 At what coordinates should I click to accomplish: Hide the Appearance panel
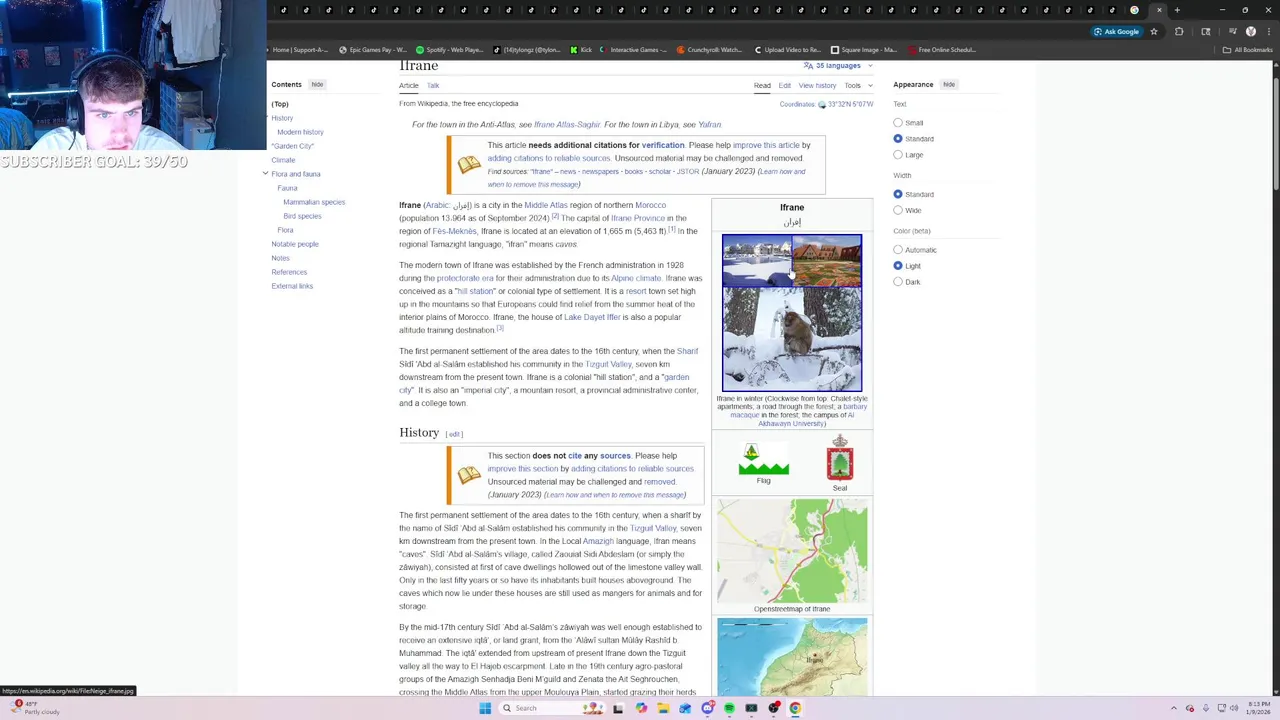pyautogui.click(x=949, y=84)
